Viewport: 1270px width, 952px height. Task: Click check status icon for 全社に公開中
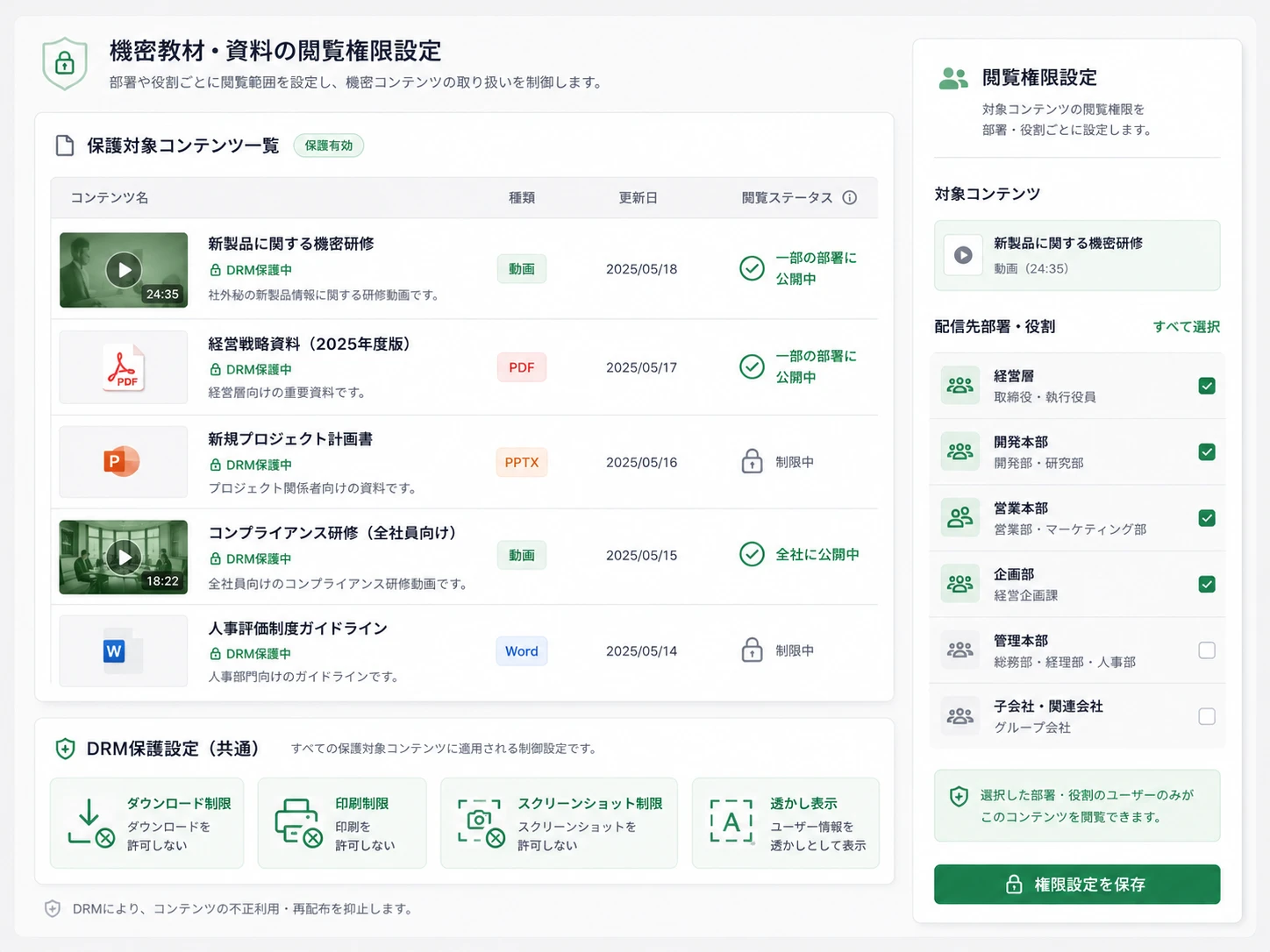point(752,554)
